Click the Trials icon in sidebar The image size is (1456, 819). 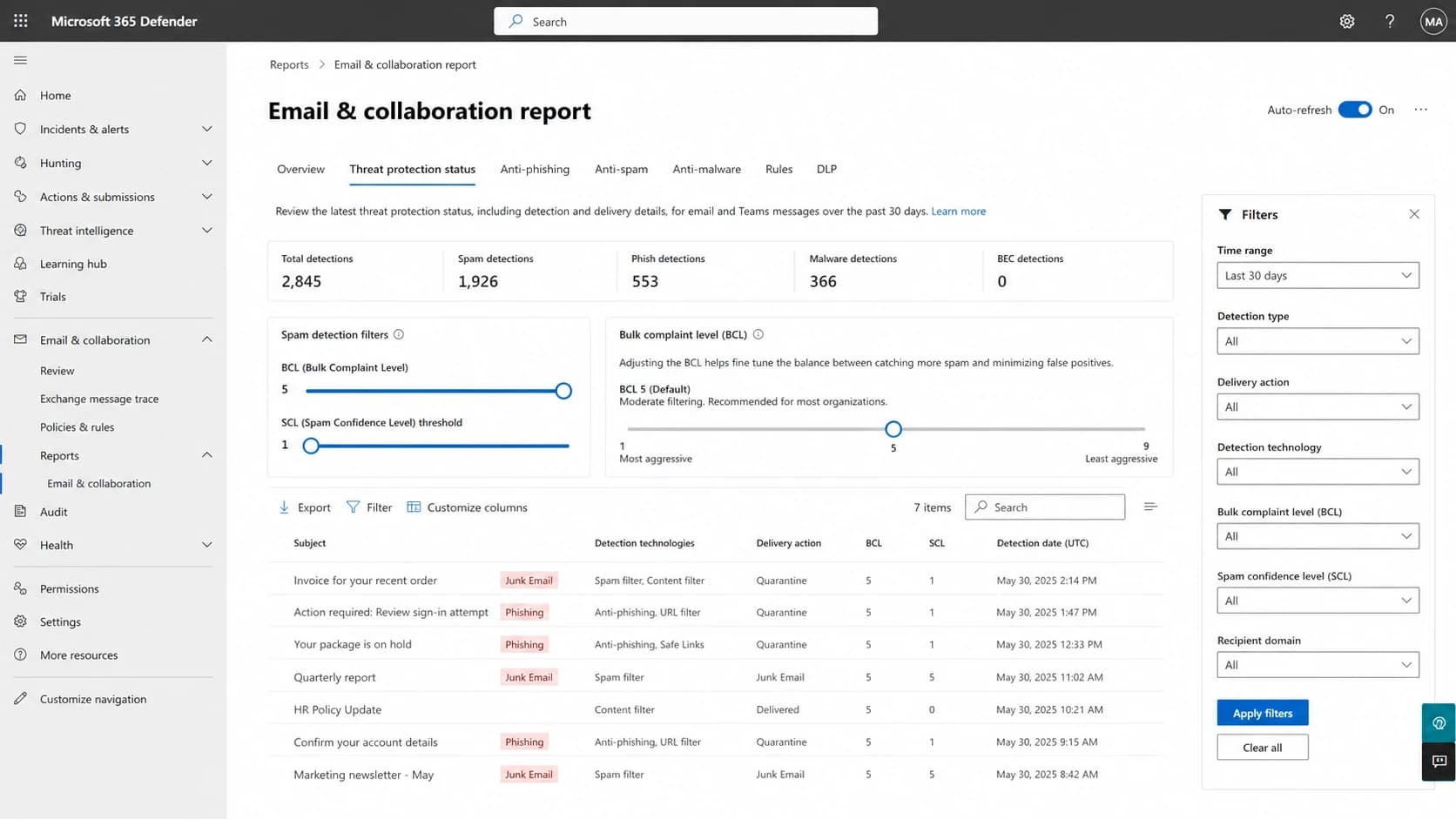pyautogui.click(x=21, y=297)
